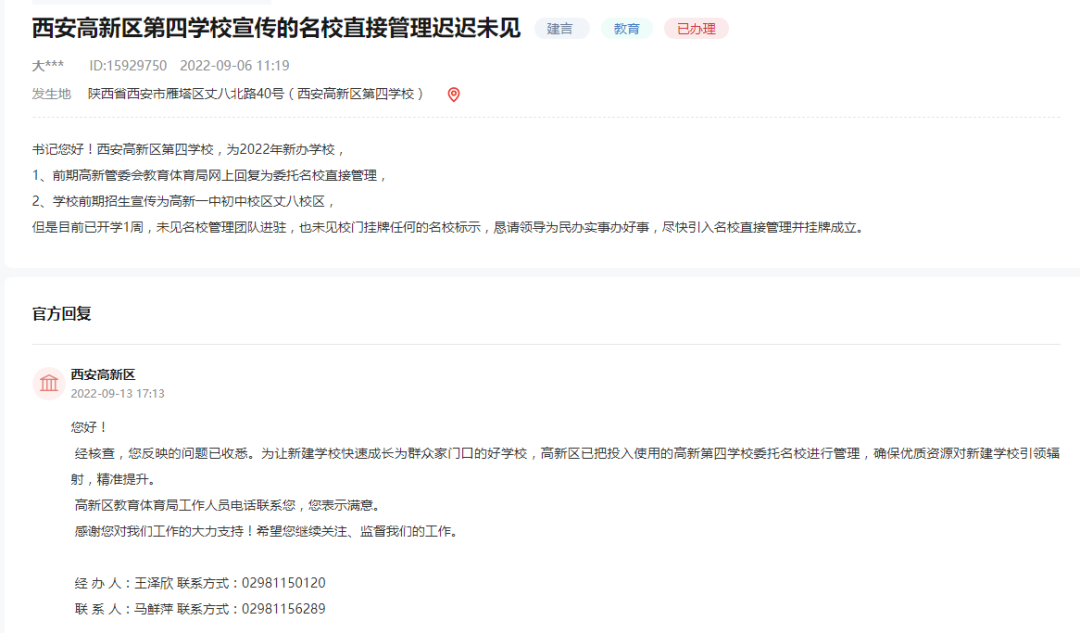
Task: Click the post title 西安高新区第四学校宣传的名校直接管理迟迟未见
Action: 276,28
